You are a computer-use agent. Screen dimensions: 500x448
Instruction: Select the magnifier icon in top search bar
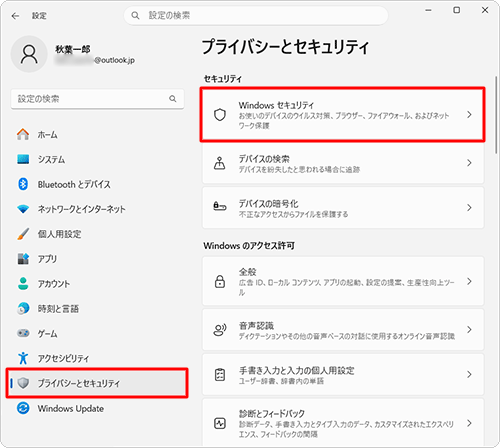[x=135, y=15]
